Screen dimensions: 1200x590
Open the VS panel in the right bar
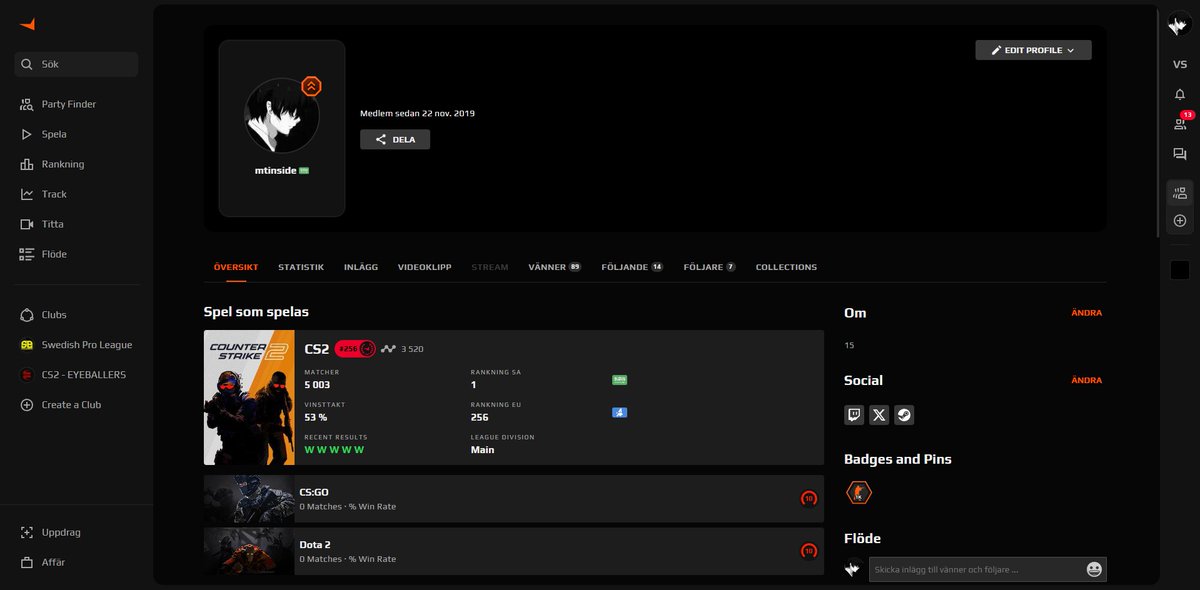click(1180, 64)
